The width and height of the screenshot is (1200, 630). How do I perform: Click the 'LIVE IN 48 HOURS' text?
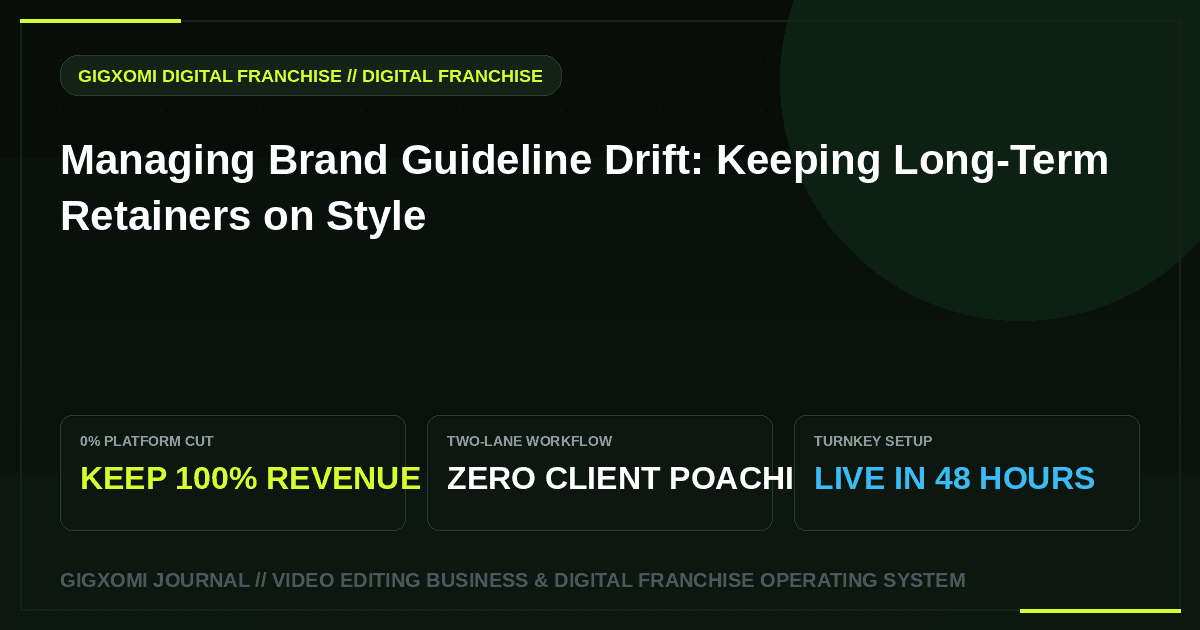[x=955, y=479]
